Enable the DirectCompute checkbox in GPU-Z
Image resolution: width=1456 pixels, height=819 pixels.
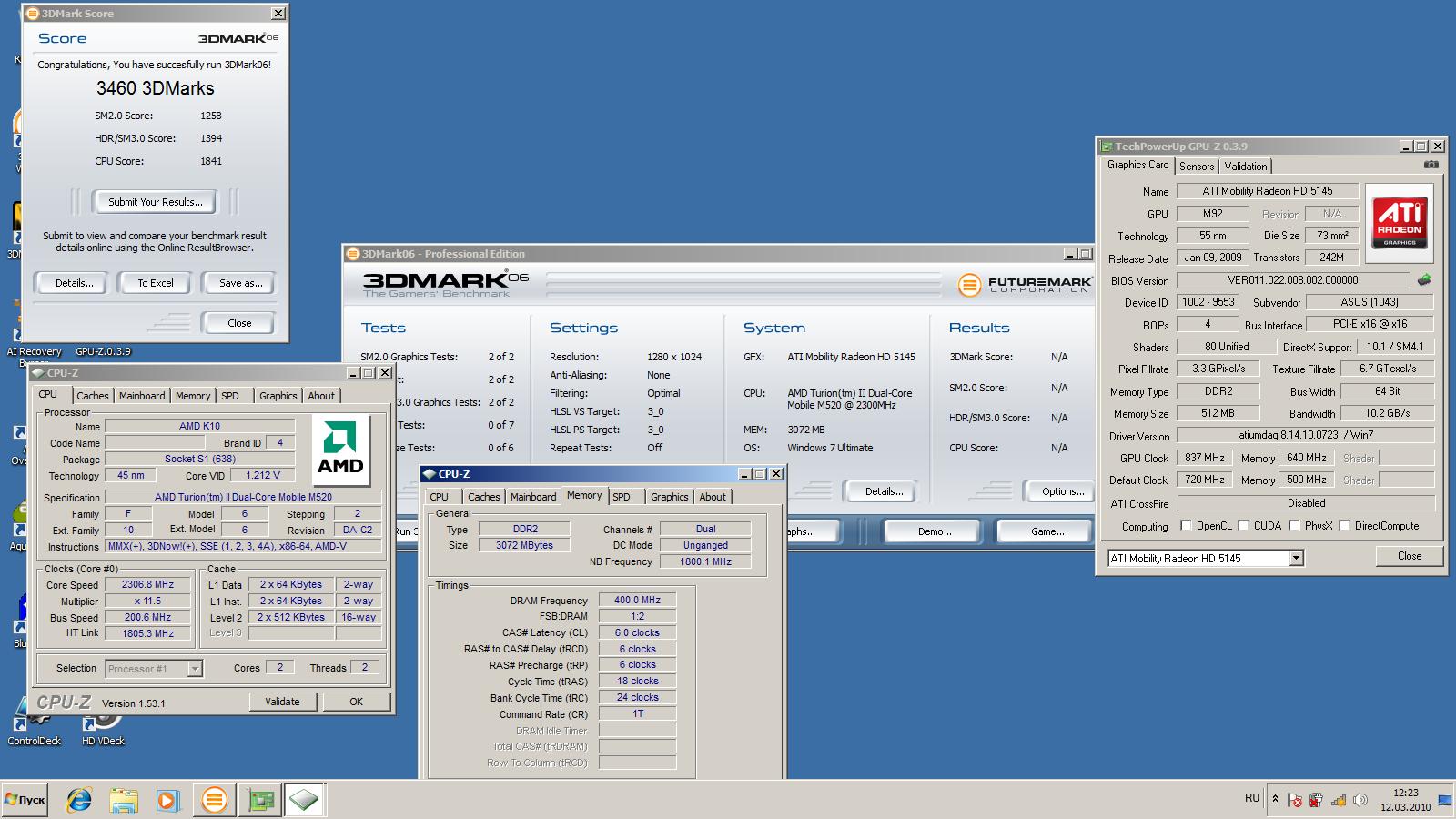(x=1343, y=526)
